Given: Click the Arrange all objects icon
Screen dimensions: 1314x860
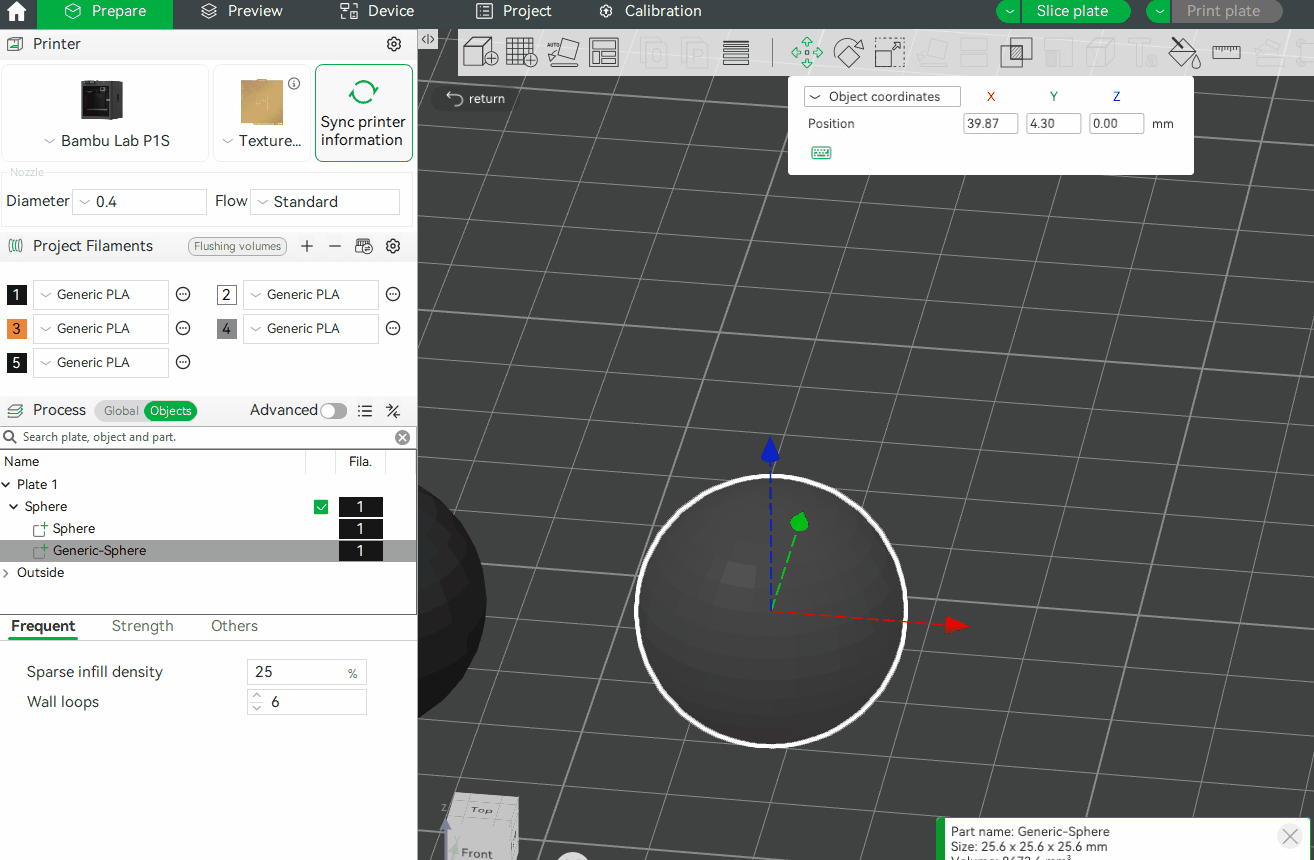Looking at the screenshot, I should click(604, 52).
